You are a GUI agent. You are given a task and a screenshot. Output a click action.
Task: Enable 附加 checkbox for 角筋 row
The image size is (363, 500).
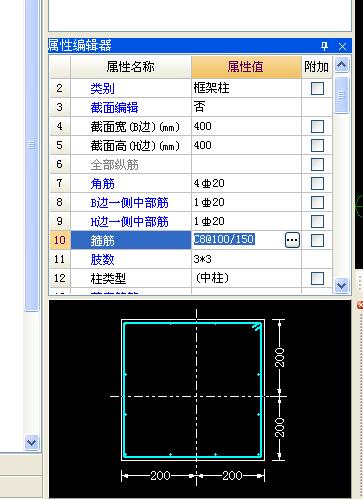[x=317, y=183]
